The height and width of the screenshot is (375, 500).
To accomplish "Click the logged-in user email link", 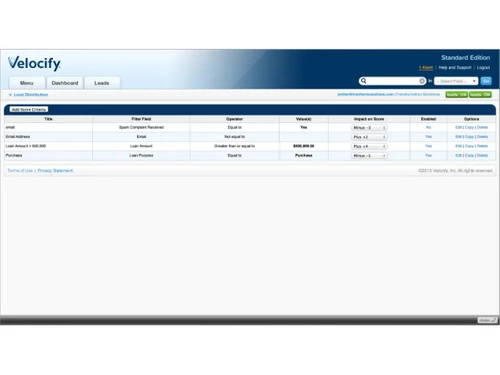I will tap(366, 94).
